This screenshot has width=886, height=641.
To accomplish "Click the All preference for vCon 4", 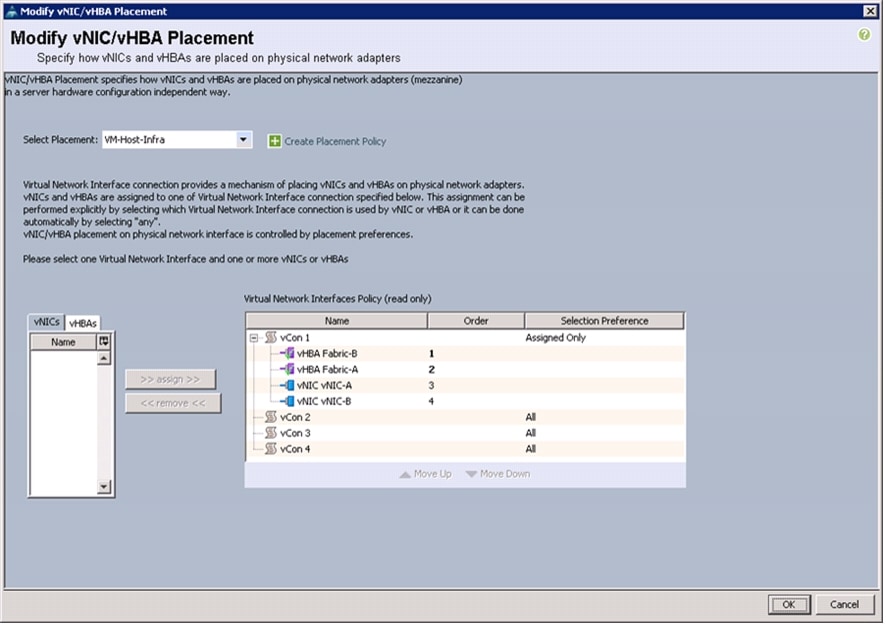I will pos(531,449).
